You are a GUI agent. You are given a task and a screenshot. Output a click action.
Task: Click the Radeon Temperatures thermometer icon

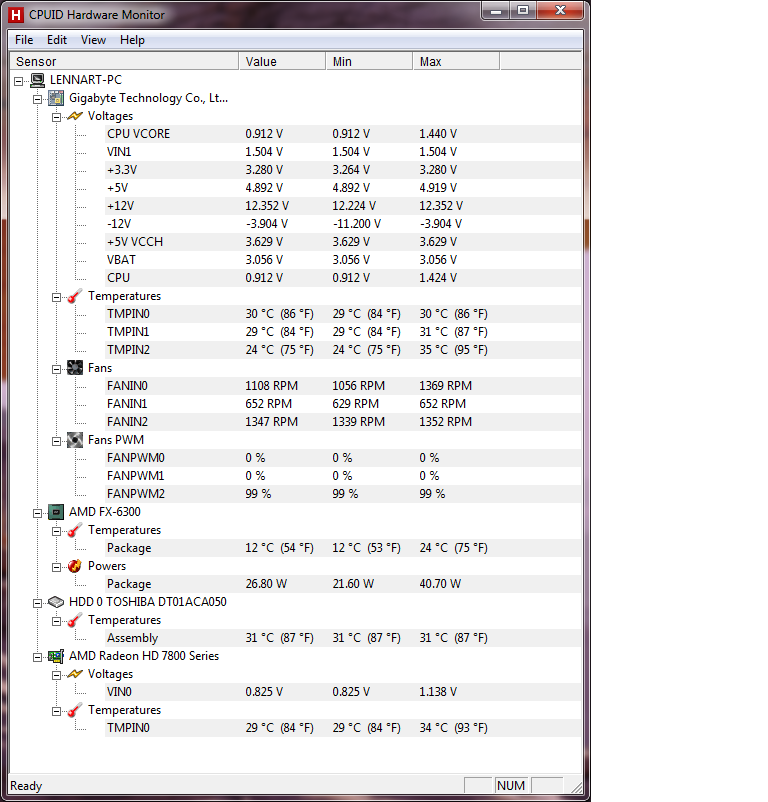75,710
